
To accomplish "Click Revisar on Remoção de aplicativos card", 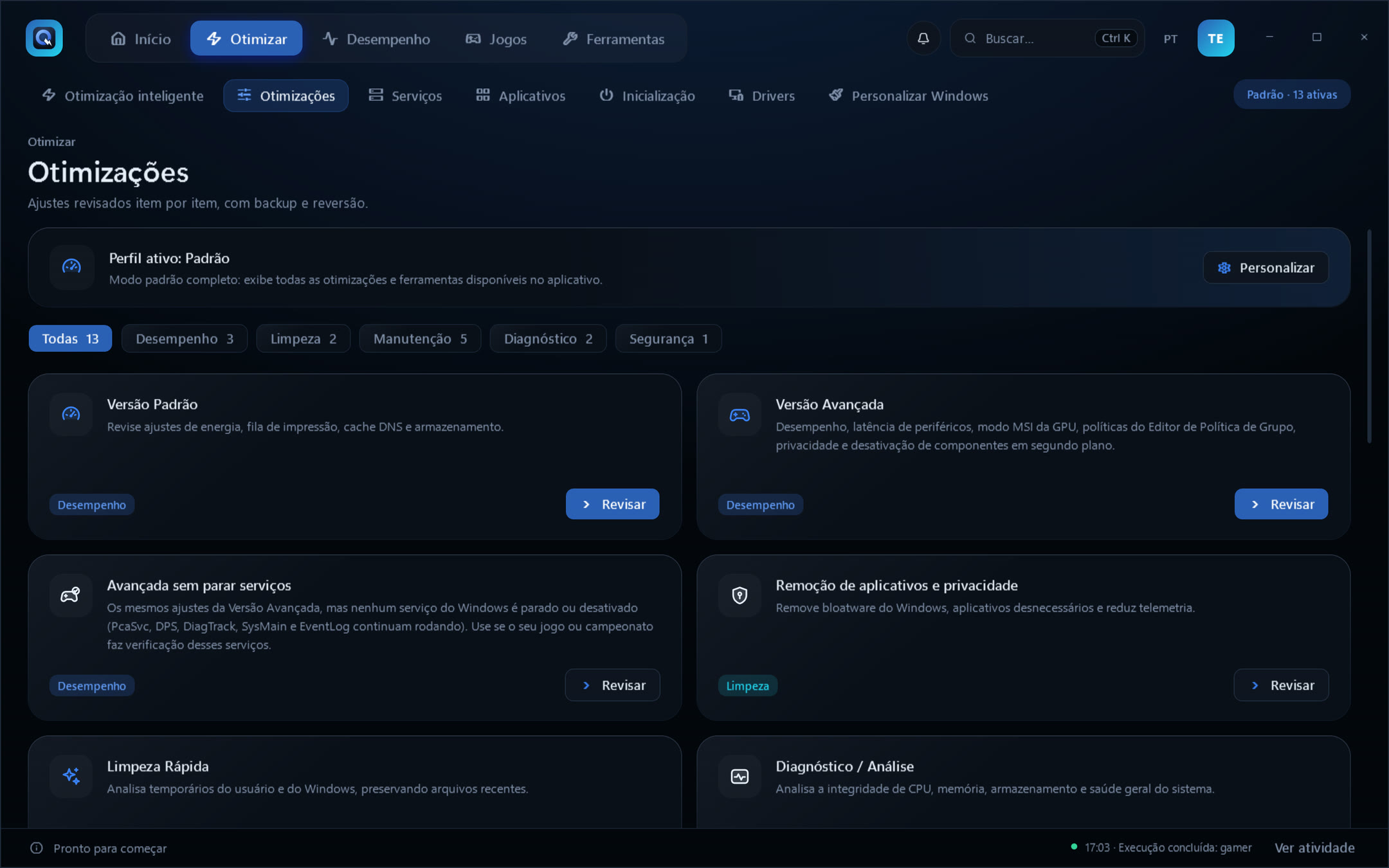I will [x=1281, y=685].
